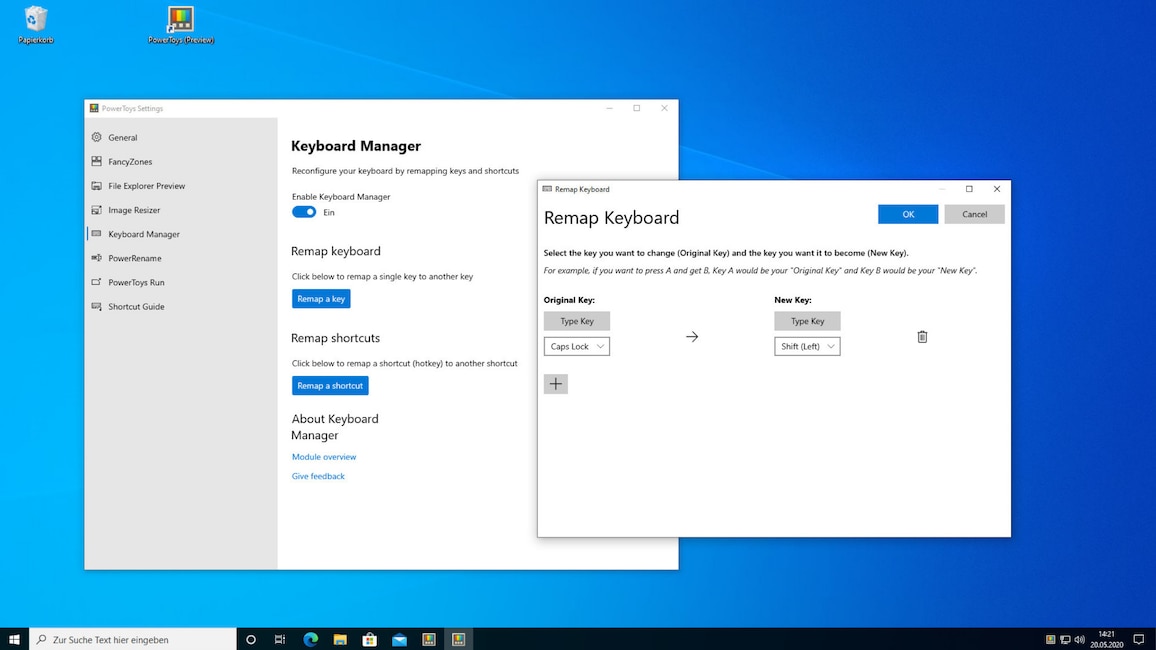Open the Shift (Left) new key dropdown
The image size is (1156, 650).
coord(807,346)
